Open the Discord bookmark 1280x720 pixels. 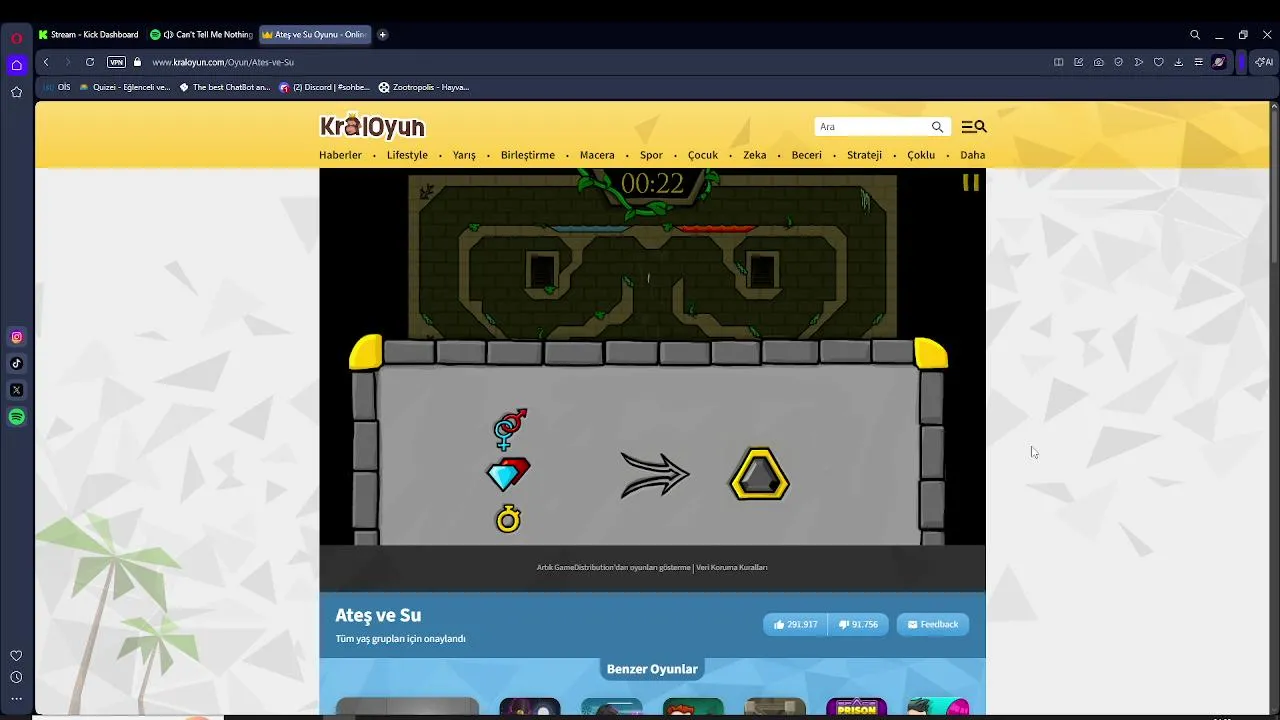tap(325, 87)
